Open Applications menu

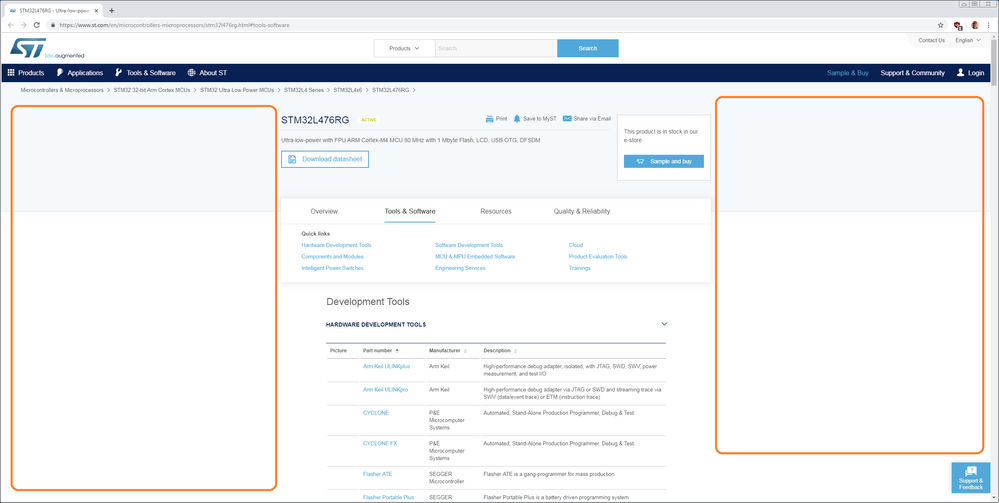coord(80,73)
